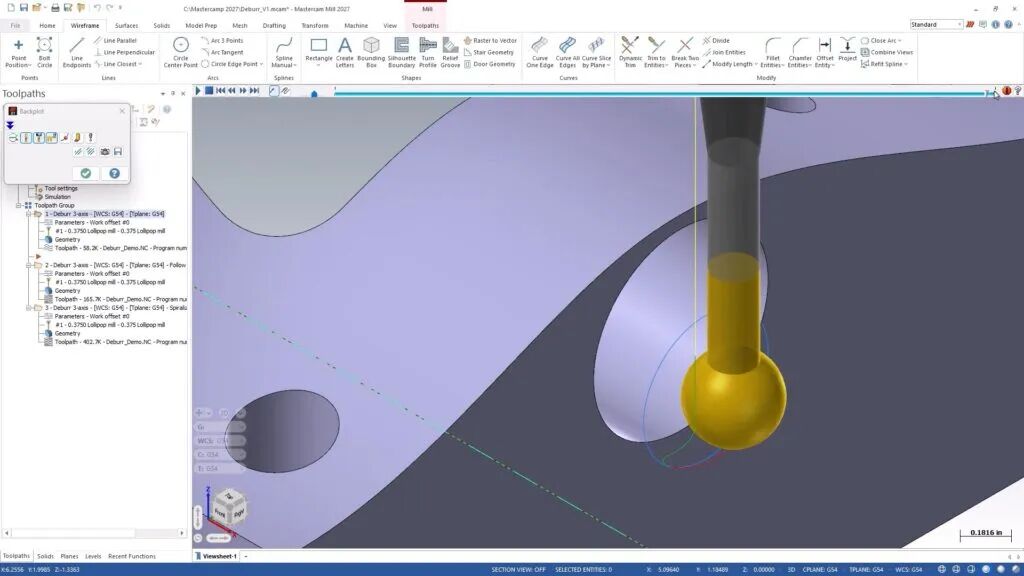Select the Project tool

coord(847,50)
